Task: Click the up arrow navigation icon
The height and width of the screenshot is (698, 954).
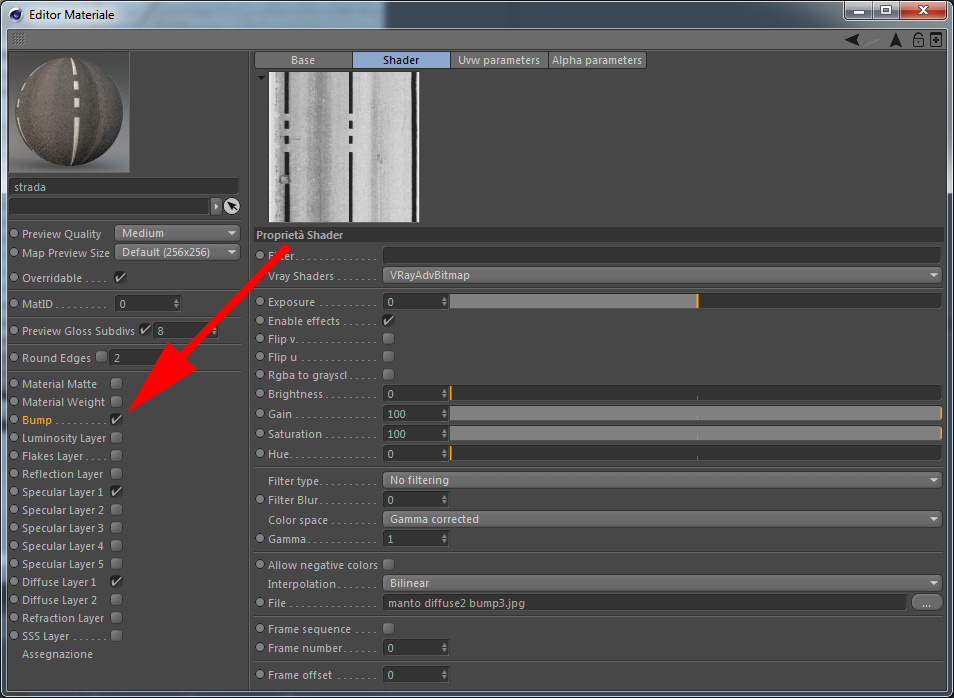Action: coord(896,40)
